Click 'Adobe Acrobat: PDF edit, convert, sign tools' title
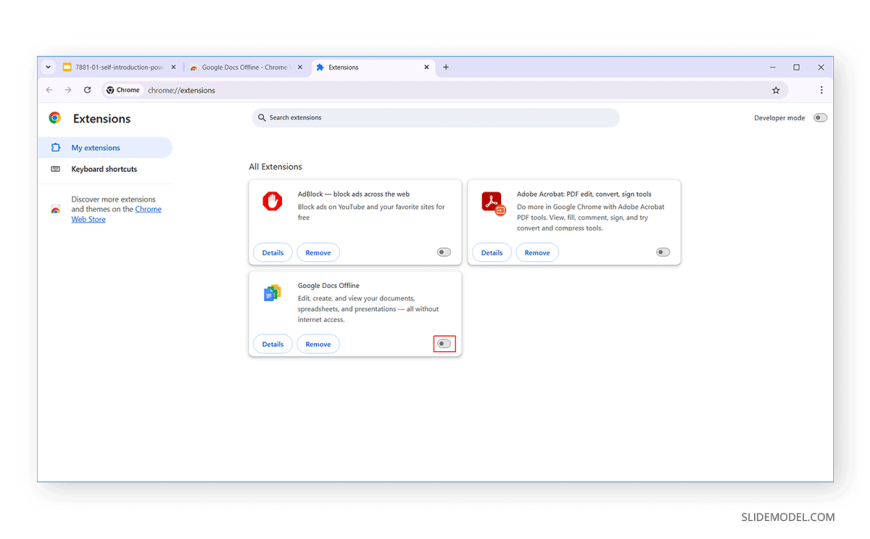 coord(584,194)
